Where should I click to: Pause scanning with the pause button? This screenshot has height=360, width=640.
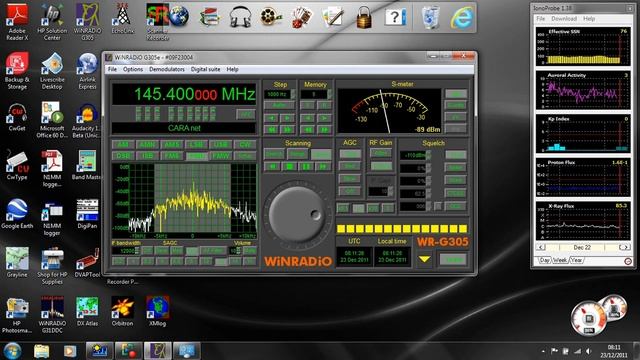(x=306, y=167)
